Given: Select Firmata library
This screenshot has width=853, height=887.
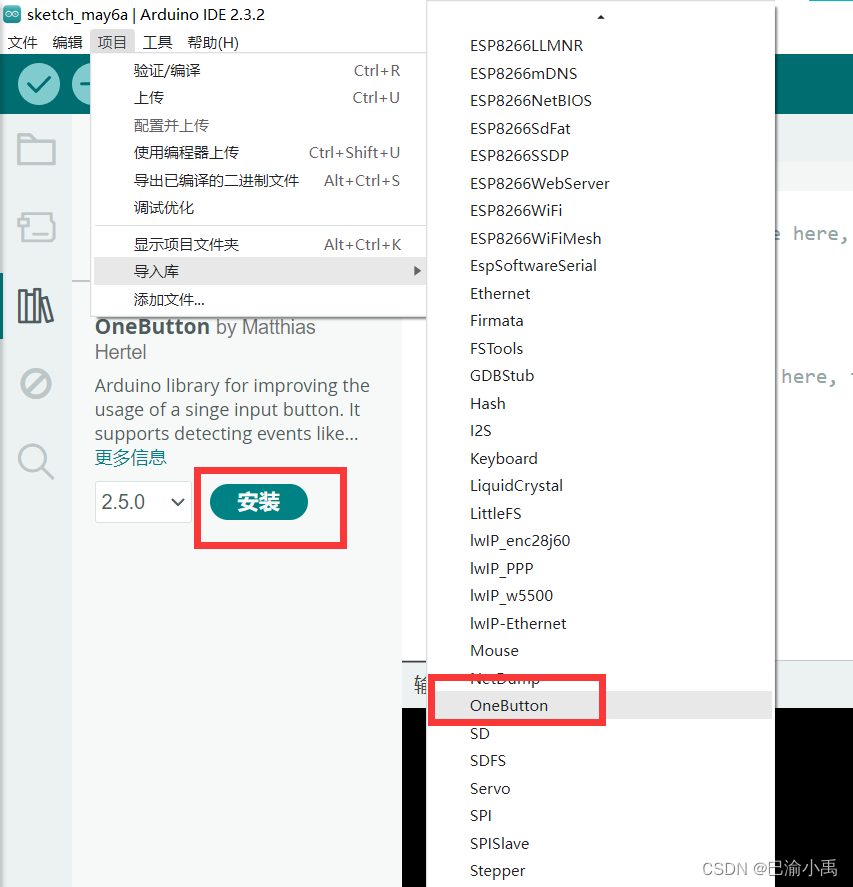Looking at the screenshot, I should (601, 321).
